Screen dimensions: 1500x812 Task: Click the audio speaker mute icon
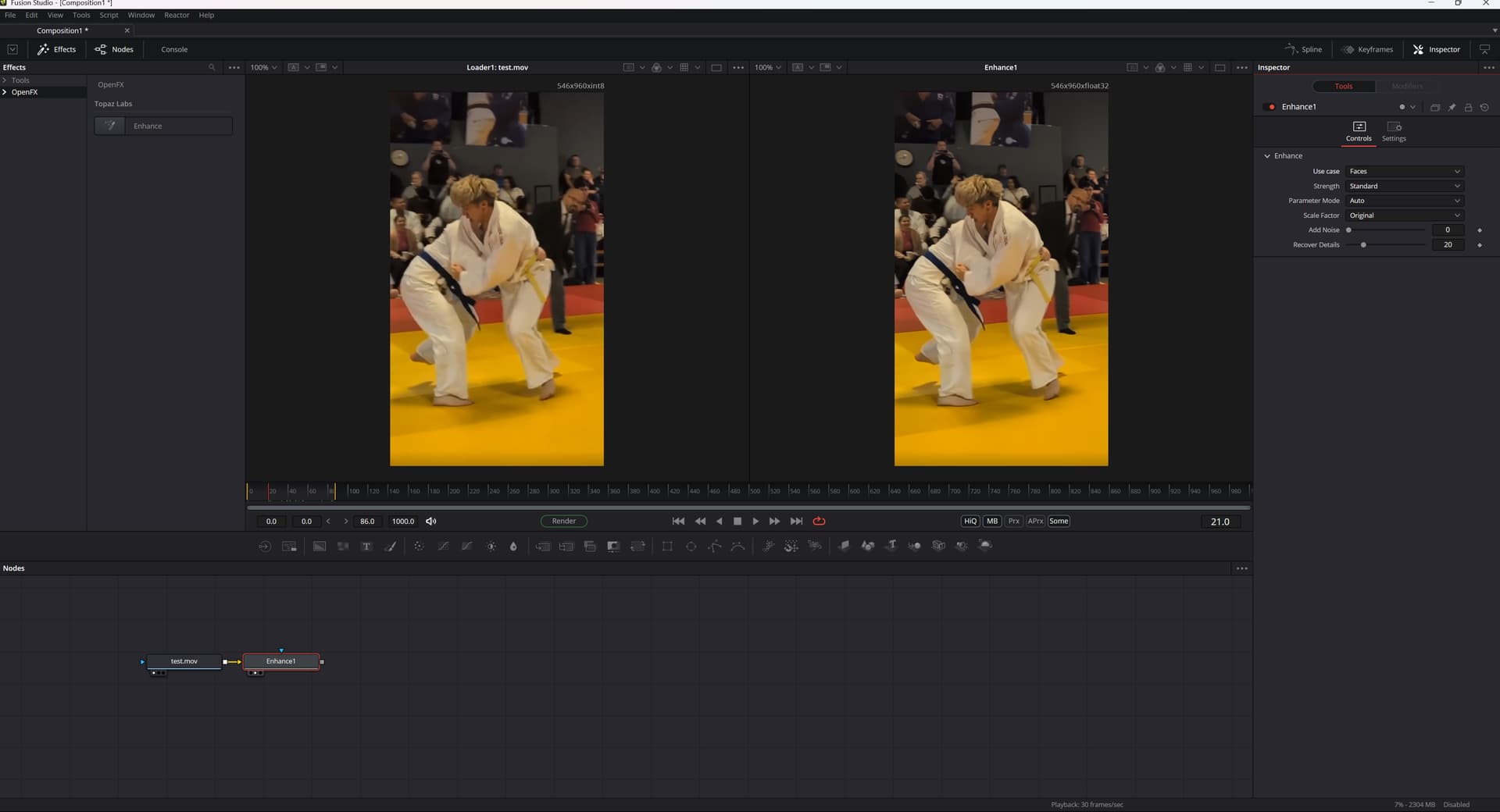click(x=431, y=522)
